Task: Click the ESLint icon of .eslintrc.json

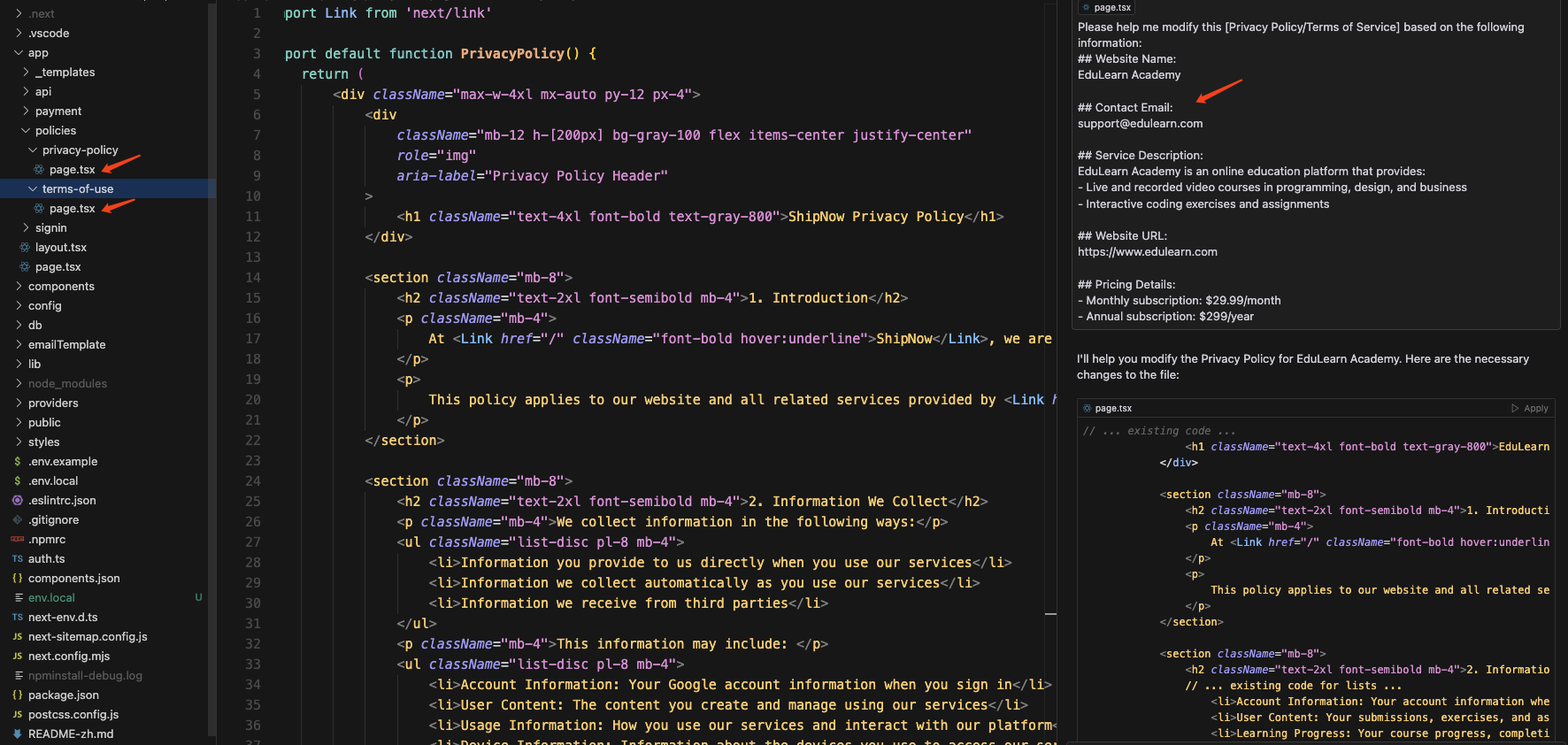Action: [18, 500]
